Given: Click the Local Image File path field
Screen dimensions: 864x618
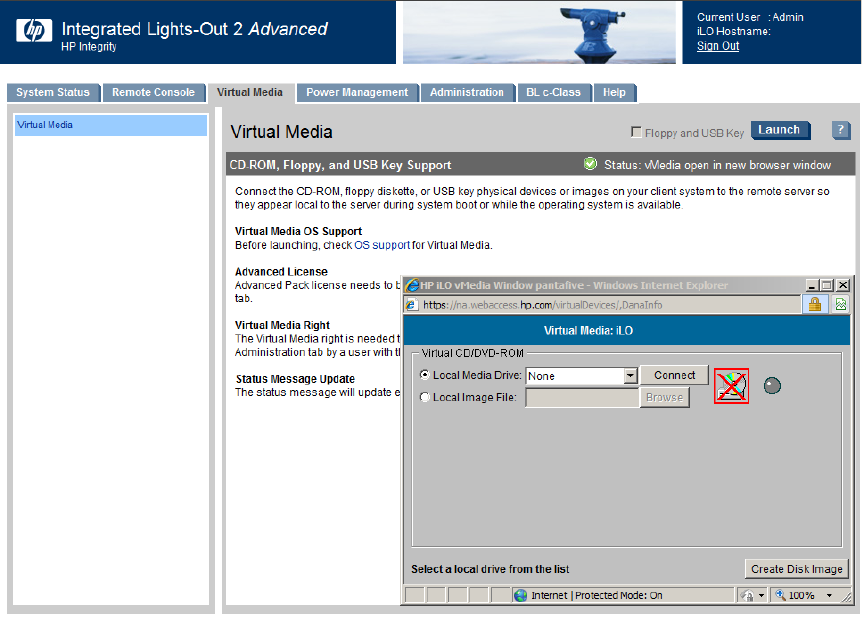Looking at the screenshot, I should coord(582,398).
